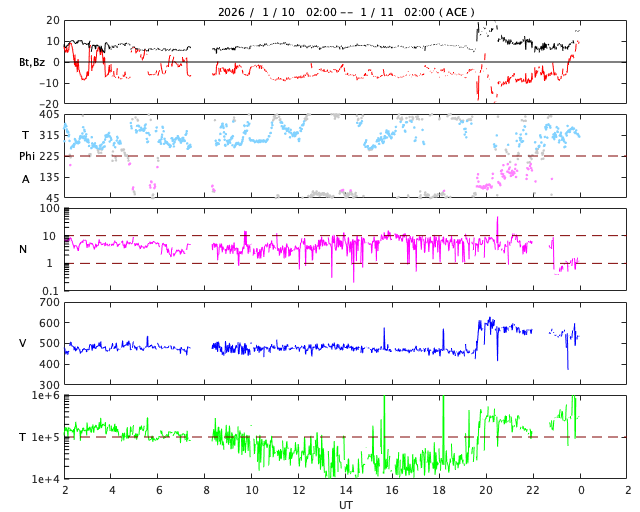The image size is (640, 512).
Task: Click the 405 tick on the Phi axis
Action: point(48,115)
